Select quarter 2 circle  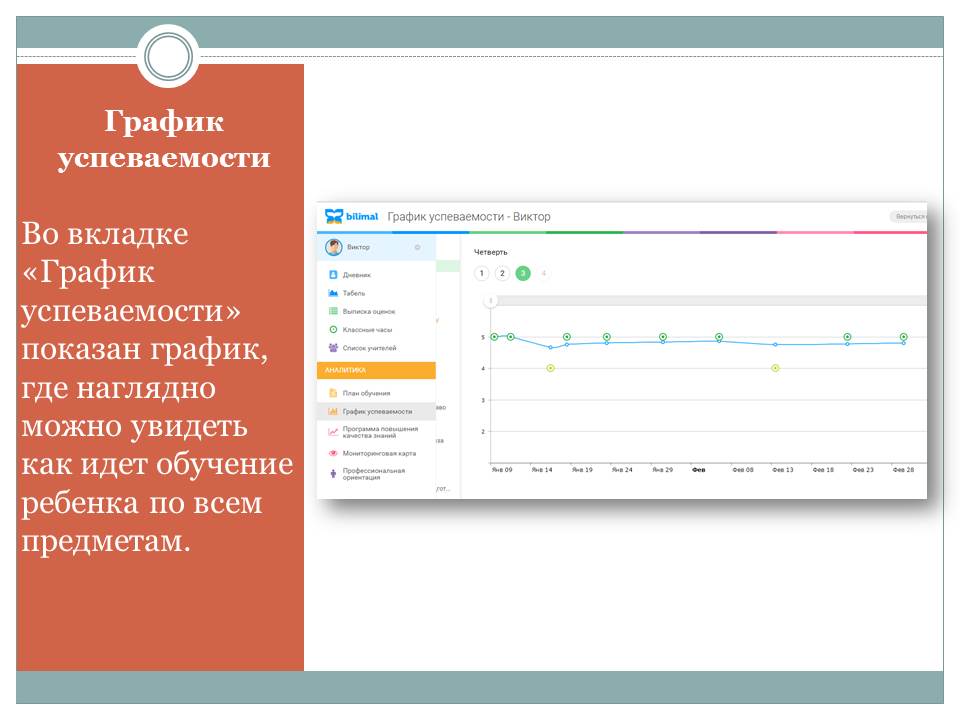point(502,273)
